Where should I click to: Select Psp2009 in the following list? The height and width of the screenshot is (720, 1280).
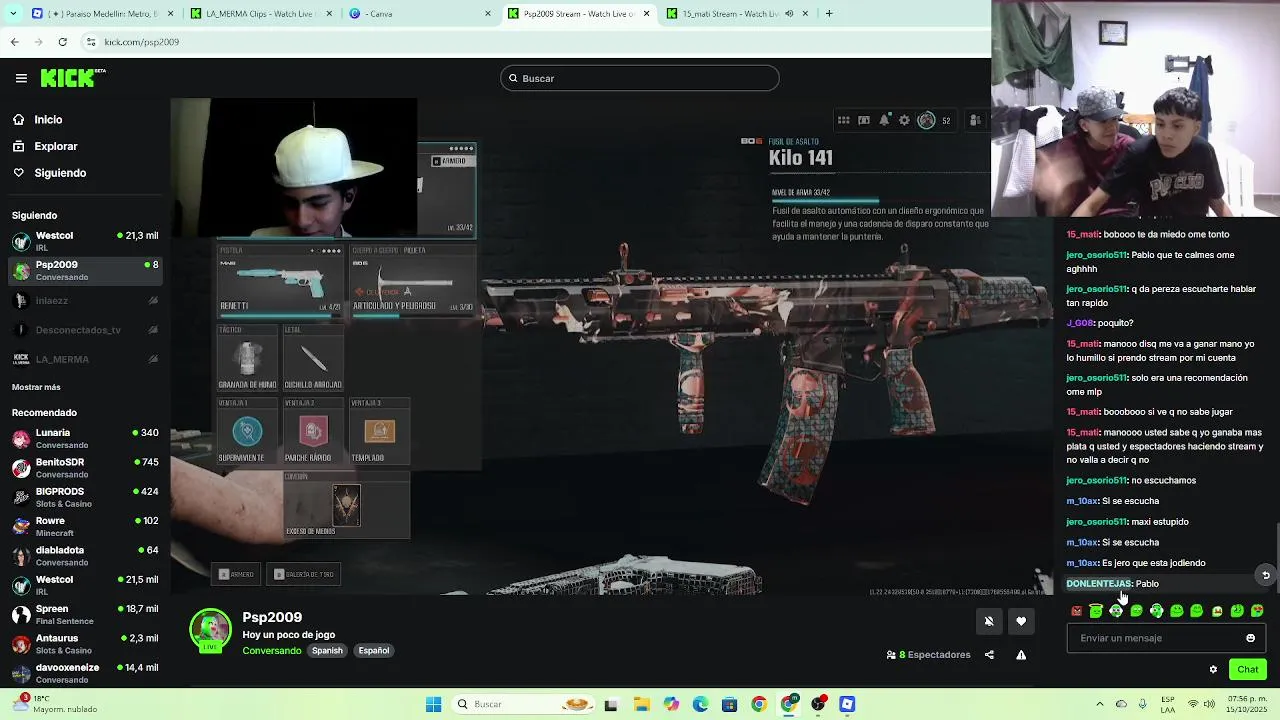coord(85,270)
